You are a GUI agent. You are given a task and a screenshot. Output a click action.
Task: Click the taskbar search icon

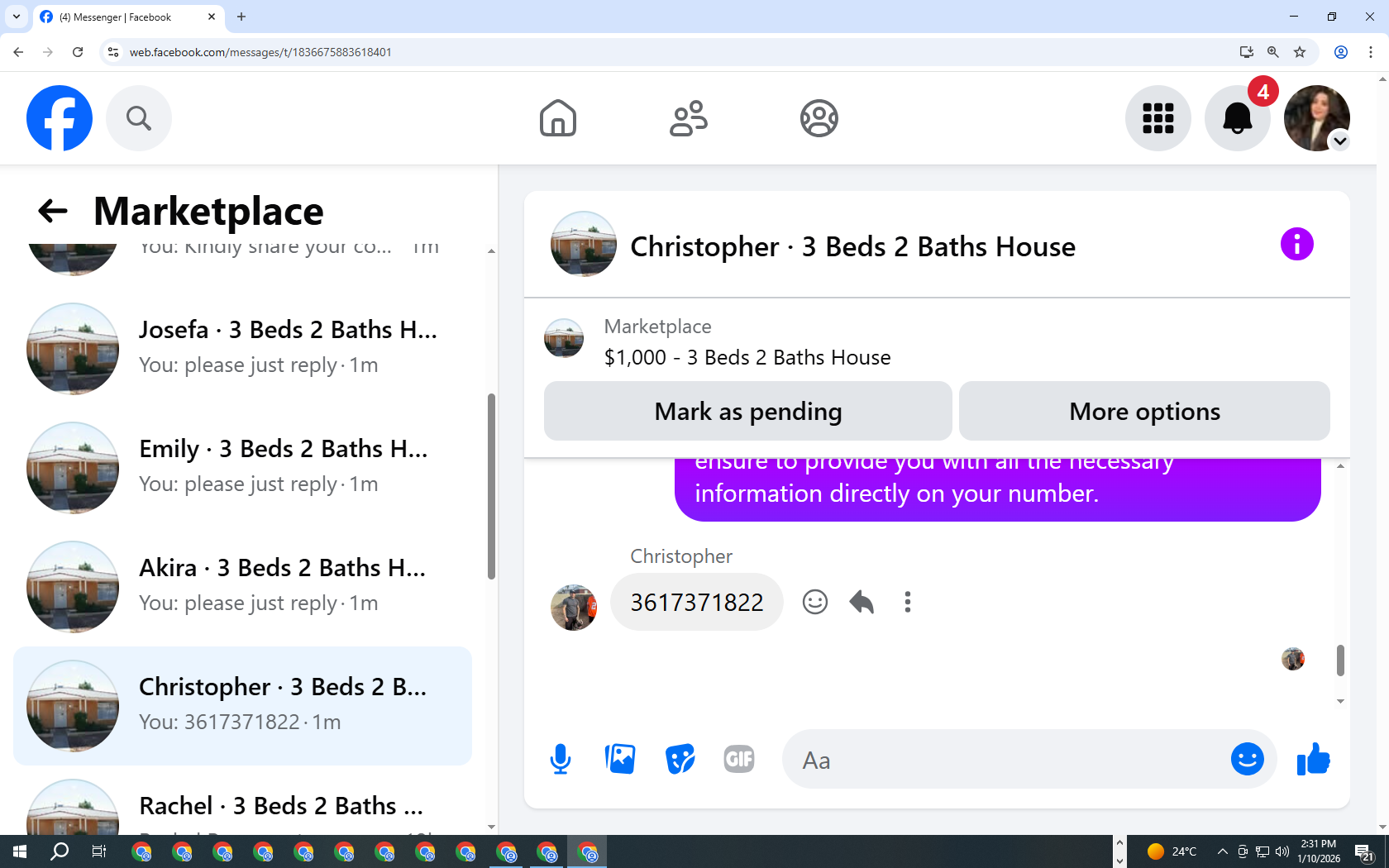coord(60,851)
